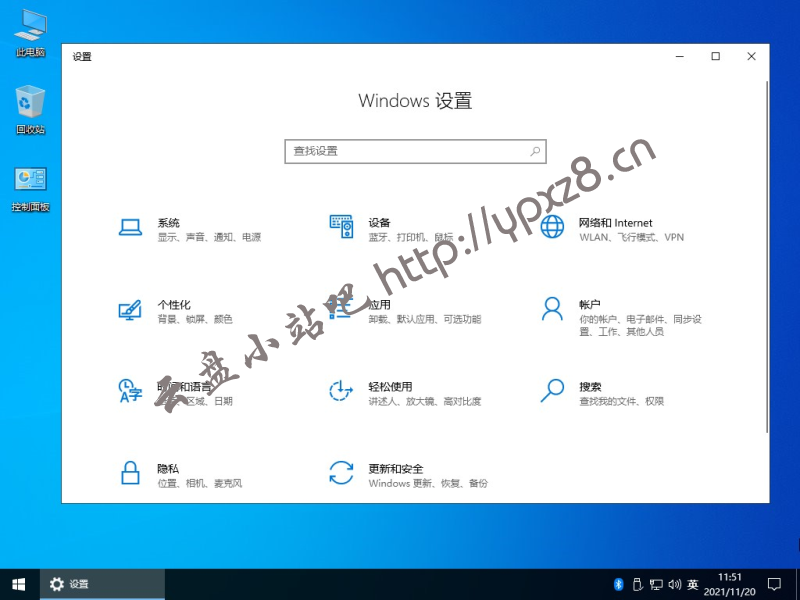Open the 系统 laptop icon
This screenshot has height=600, width=800.
coord(130,227)
